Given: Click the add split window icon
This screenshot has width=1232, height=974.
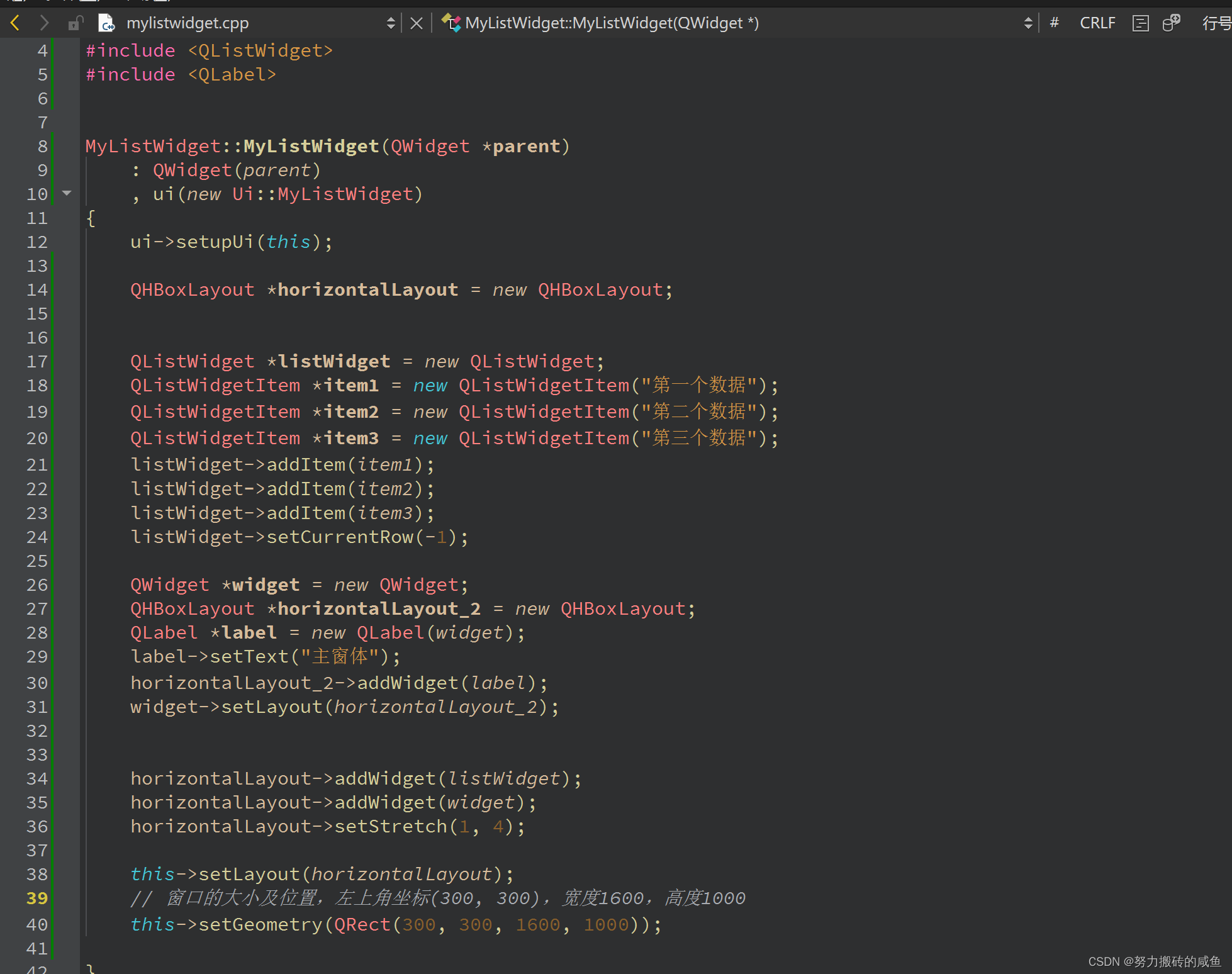Looking at the screenshot, I should (x=1171, y=23).
